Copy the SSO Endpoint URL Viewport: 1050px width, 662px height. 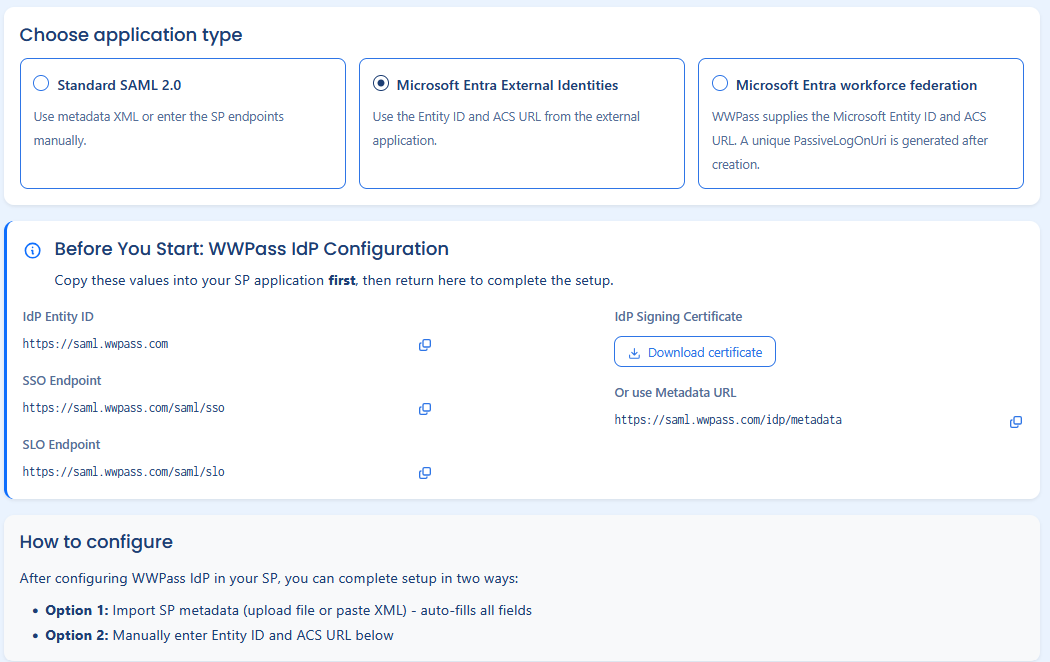425,409
